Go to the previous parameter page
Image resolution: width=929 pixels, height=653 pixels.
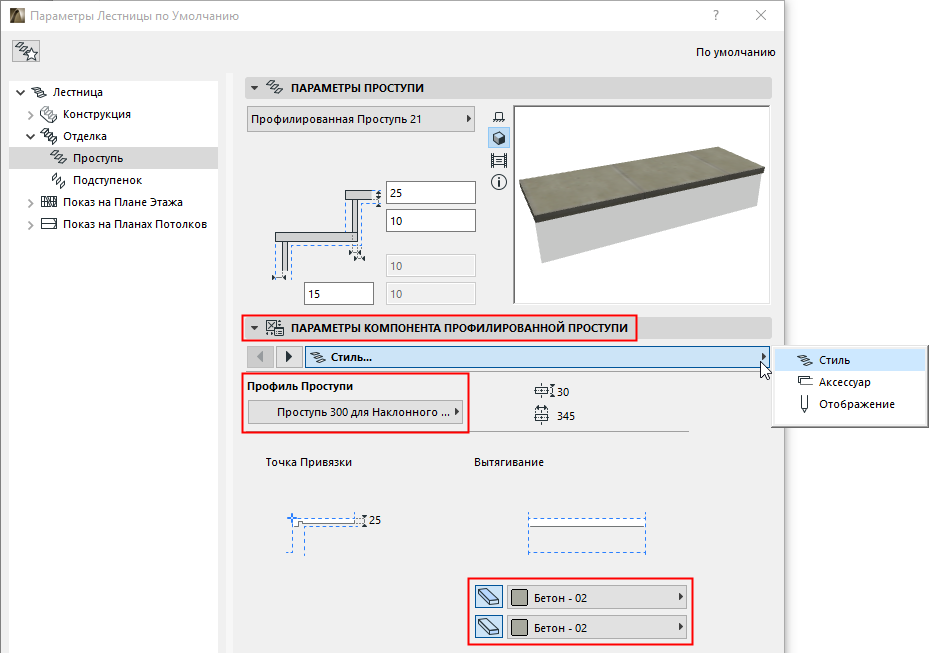[x=259, y=356]
